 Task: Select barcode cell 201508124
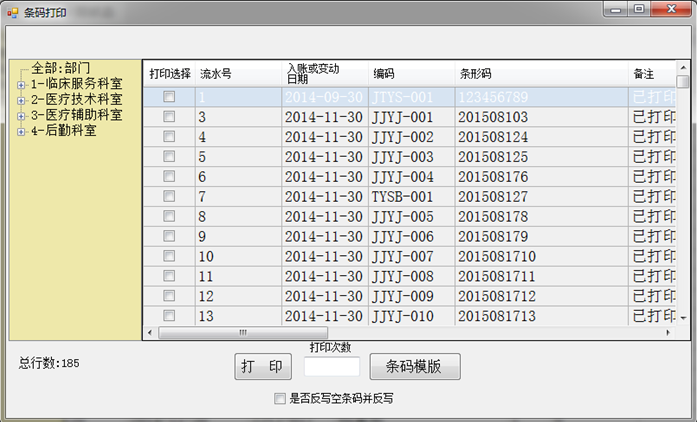pos(541,137)
